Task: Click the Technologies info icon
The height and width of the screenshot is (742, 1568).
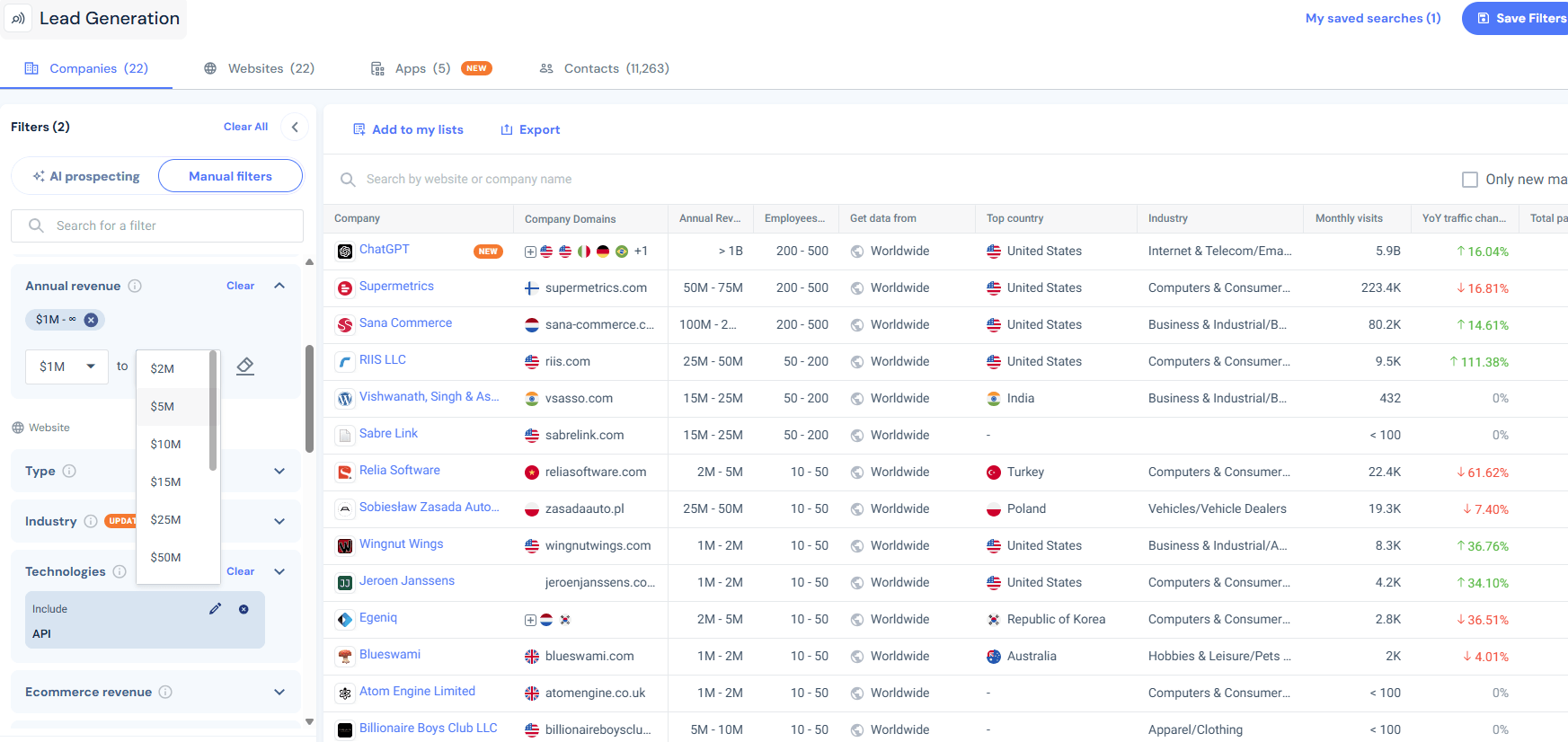Action: (x=120, y=571)
